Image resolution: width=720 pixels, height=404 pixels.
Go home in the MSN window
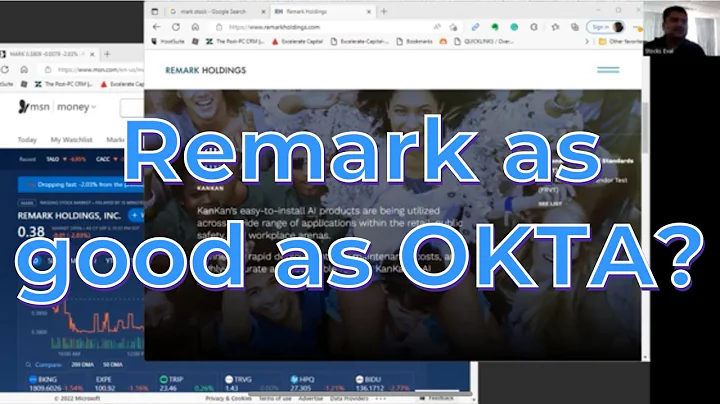tap(24, 69)
